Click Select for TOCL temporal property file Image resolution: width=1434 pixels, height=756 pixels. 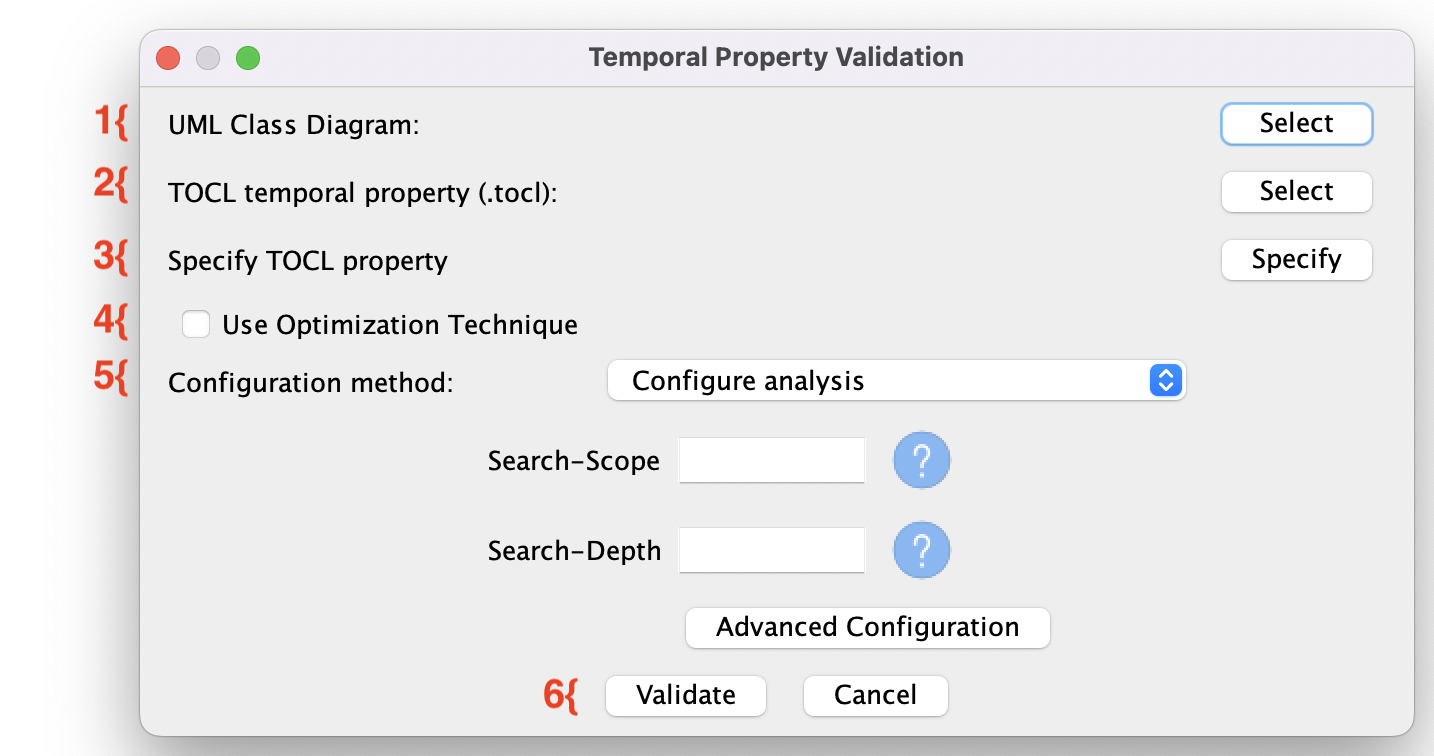1296,192
